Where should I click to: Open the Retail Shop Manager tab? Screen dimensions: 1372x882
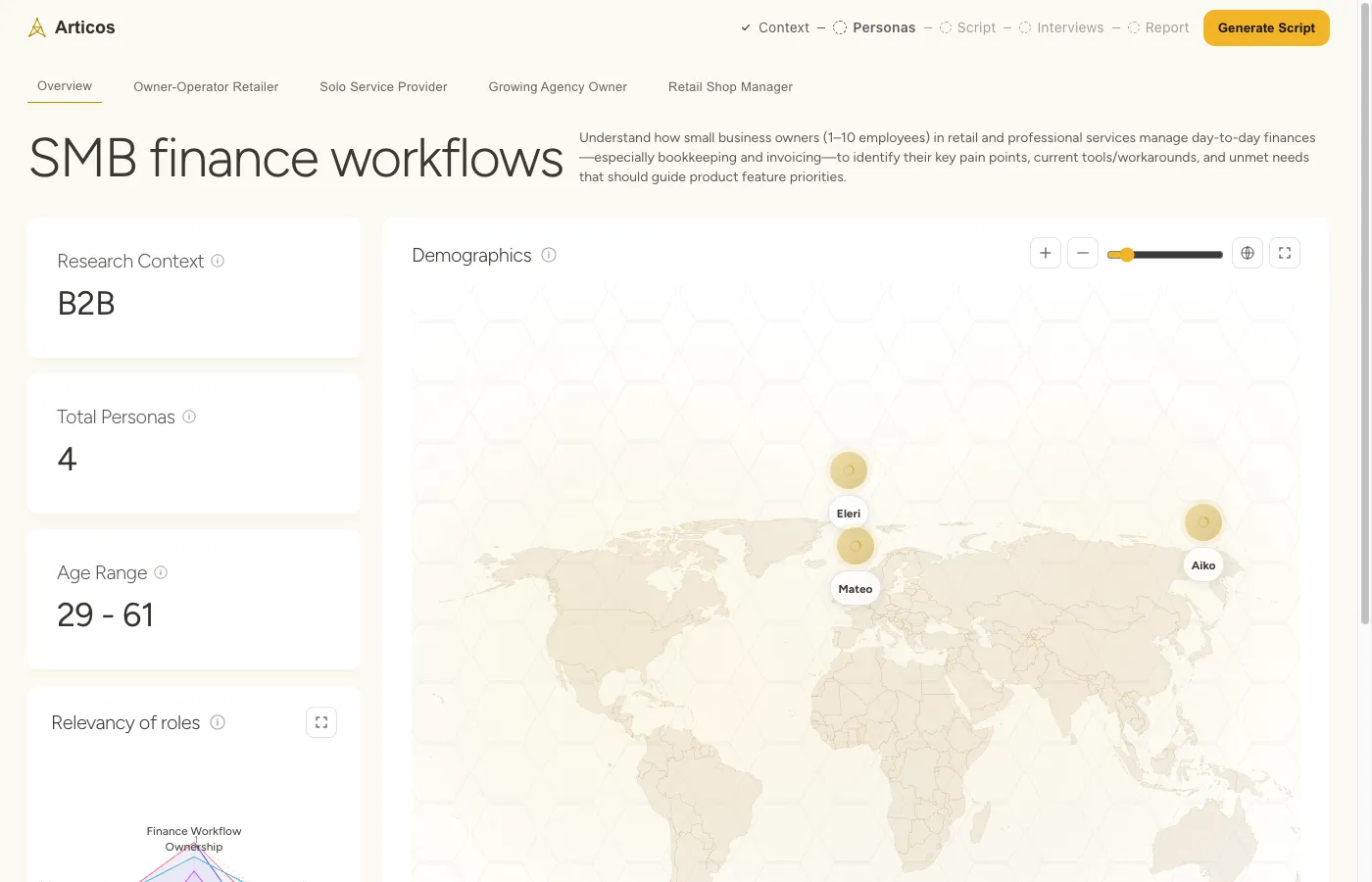click(x=730, y=87)
